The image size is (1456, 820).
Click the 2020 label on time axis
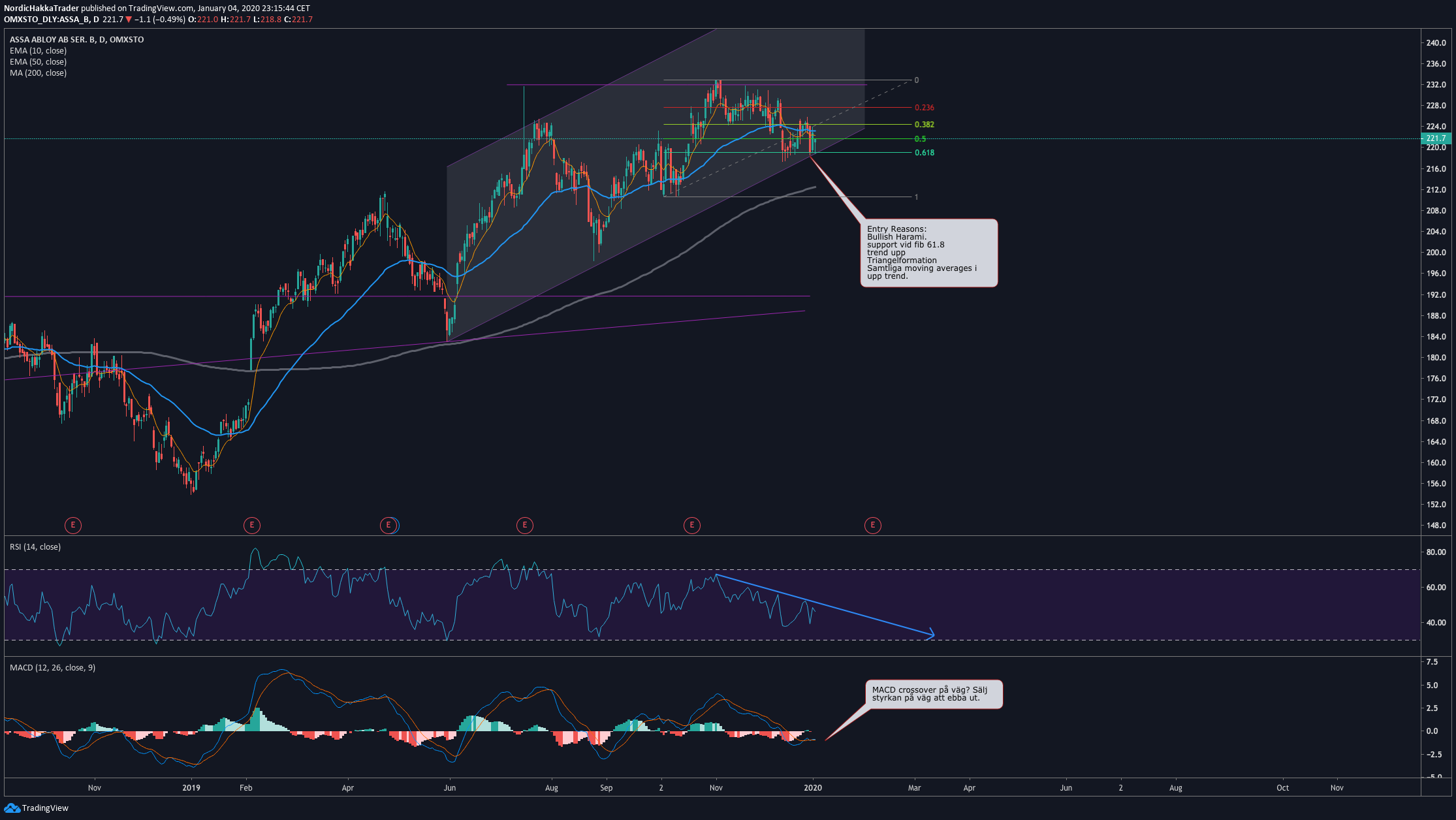point(813,788)
